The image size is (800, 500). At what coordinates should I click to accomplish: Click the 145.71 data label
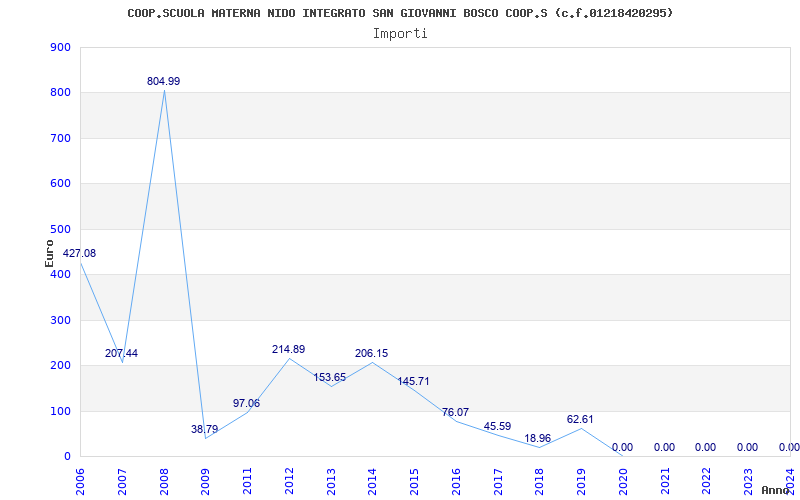413,381
